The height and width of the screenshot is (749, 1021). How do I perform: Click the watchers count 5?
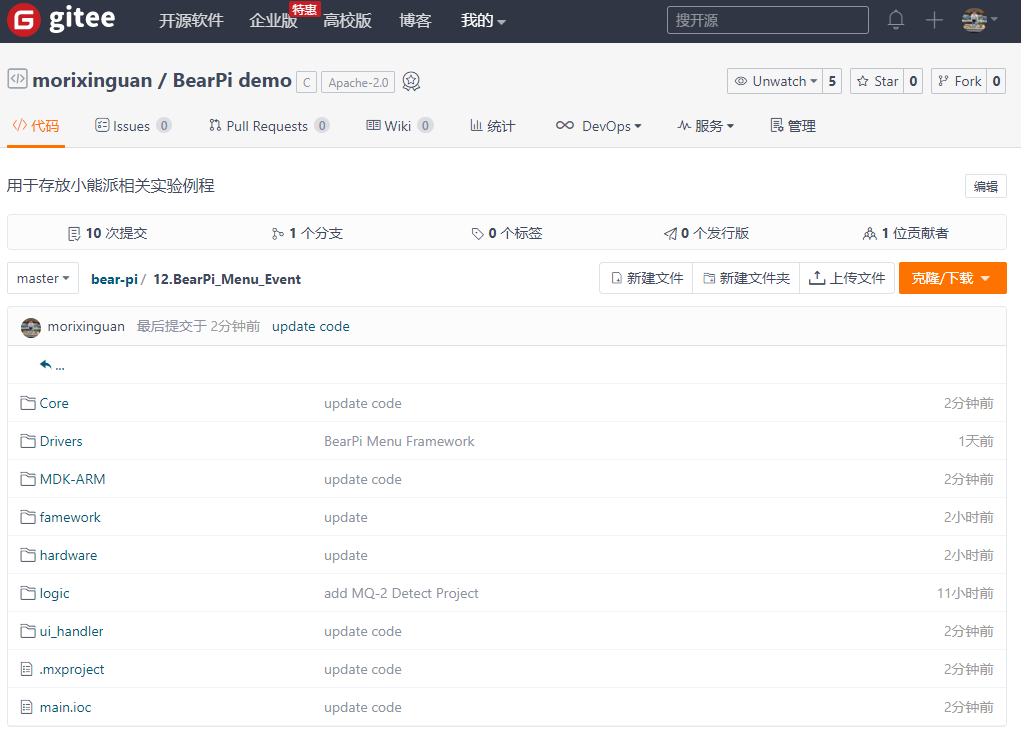(832, 81)
